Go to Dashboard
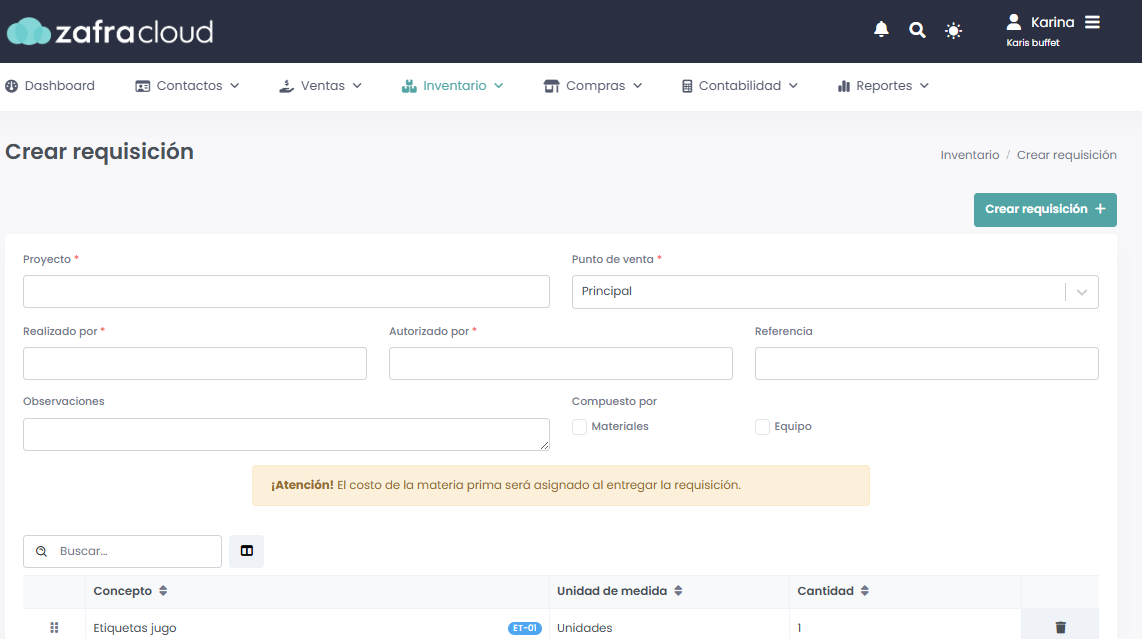1142x639 pixels. click(50, 86)
